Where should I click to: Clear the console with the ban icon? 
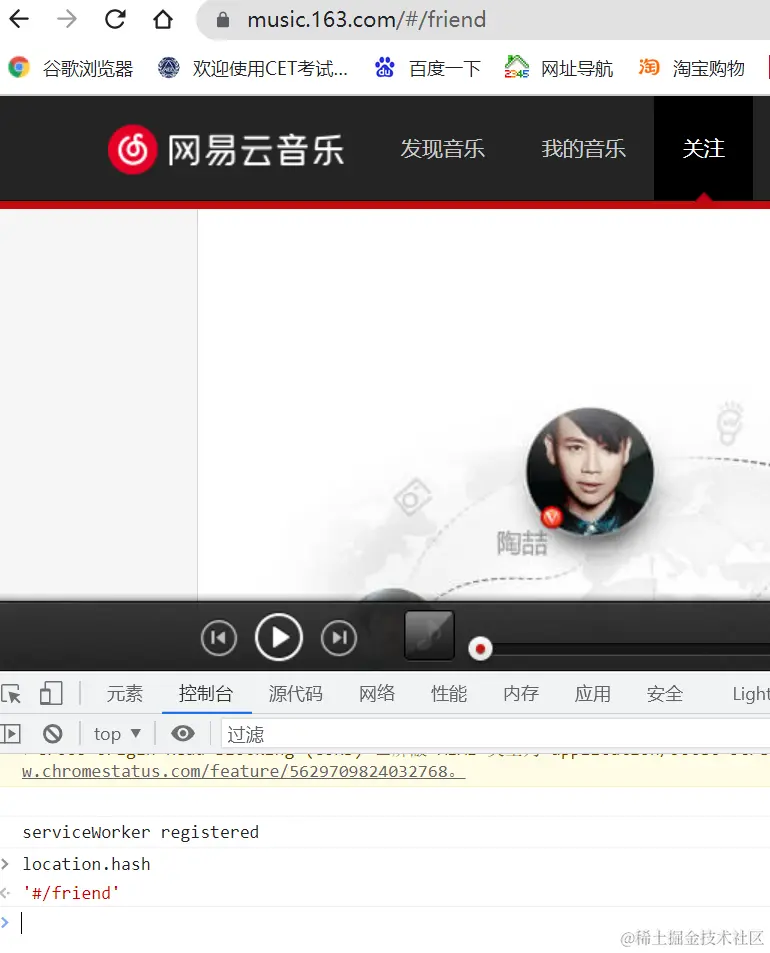point(53,734)
